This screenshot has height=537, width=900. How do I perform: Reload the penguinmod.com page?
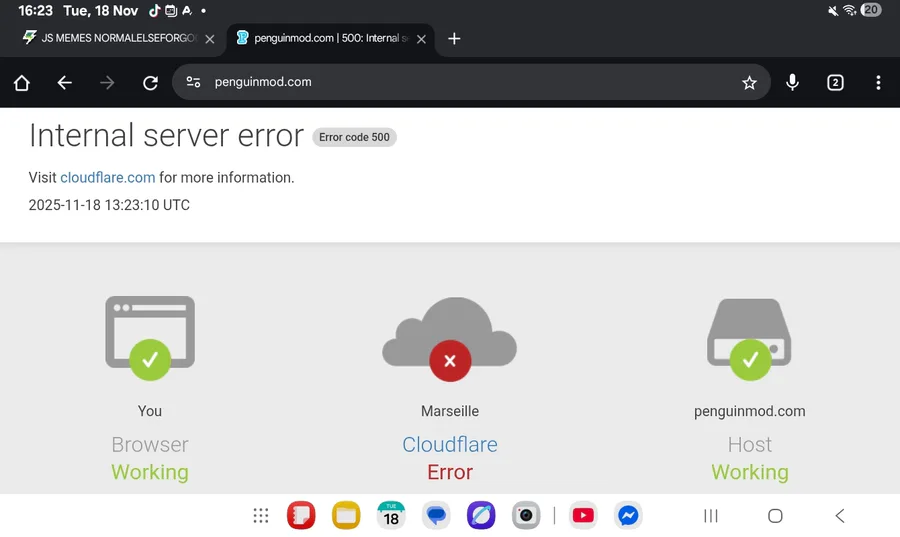[150, 83]
